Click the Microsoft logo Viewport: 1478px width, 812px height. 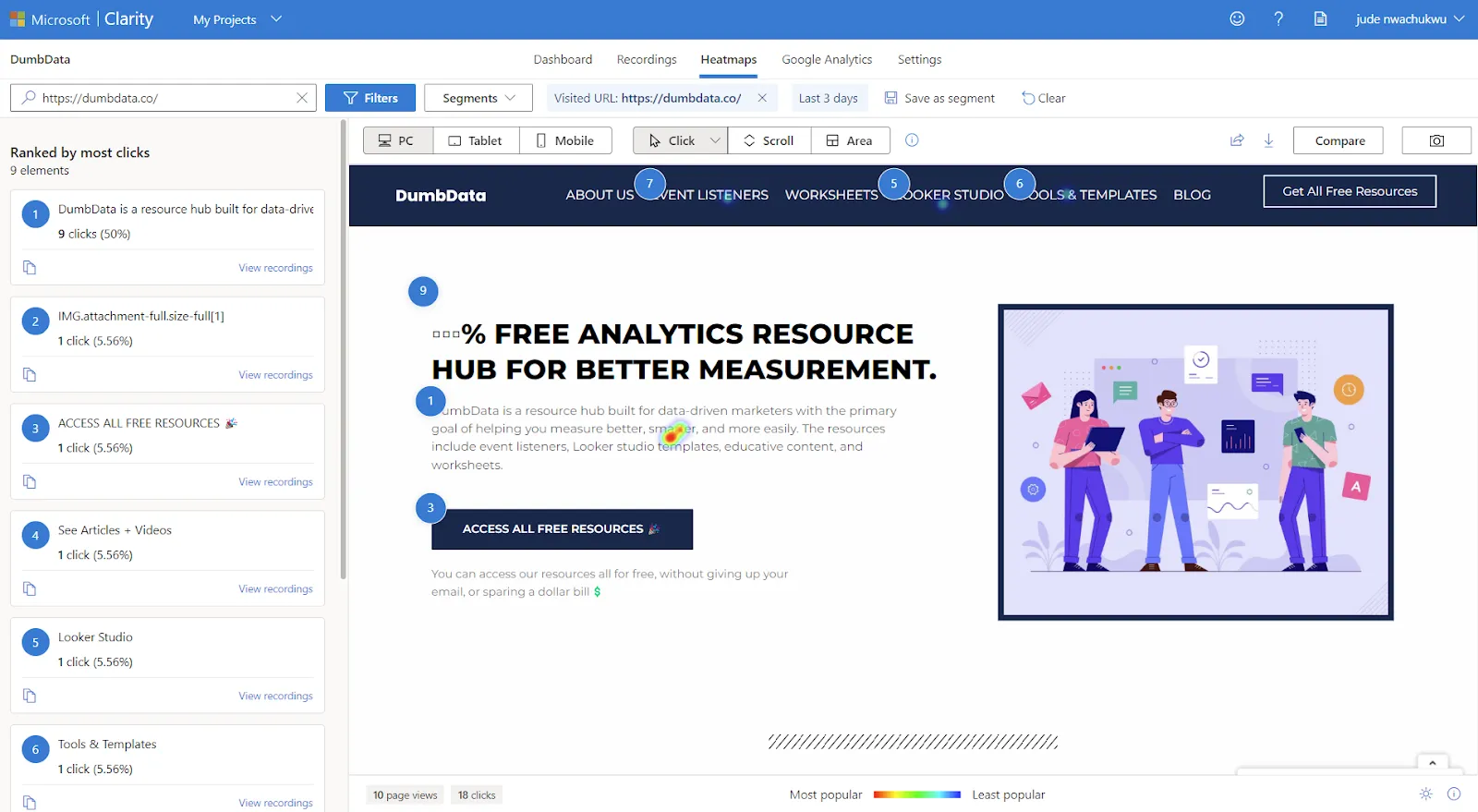click(x=18, y=19)
